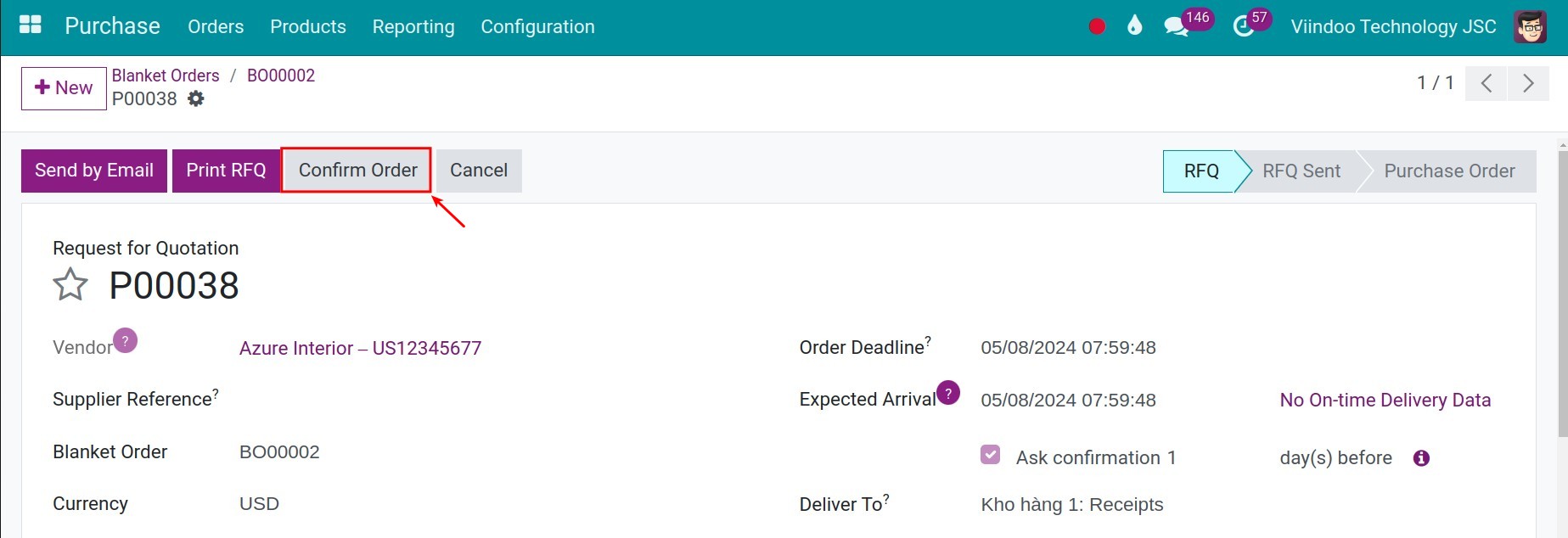The width and height of the screenshot is (1568, 538).
Task: Open the Azure Interior vendor link
Action: [x=360, y=348]
